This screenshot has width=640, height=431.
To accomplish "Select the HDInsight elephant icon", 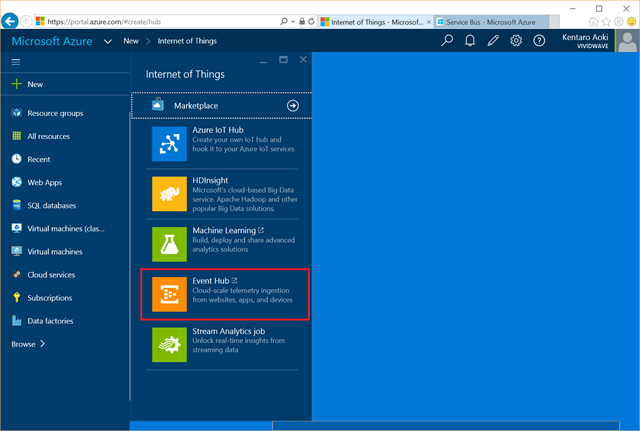I will click(x=169, y=194).
